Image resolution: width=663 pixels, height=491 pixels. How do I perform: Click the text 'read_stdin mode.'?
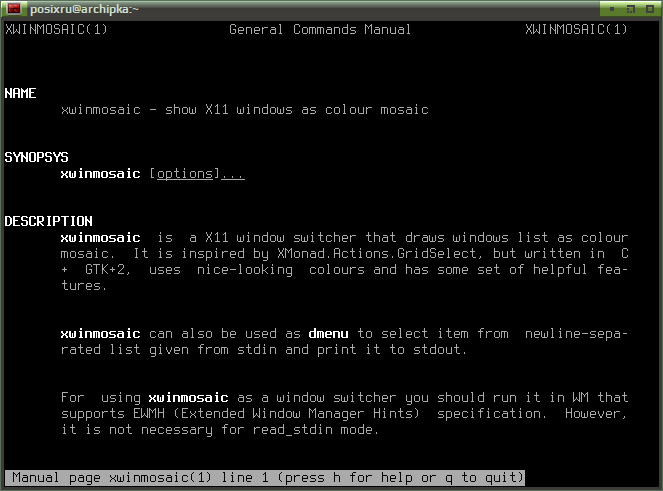pos(315,429)
